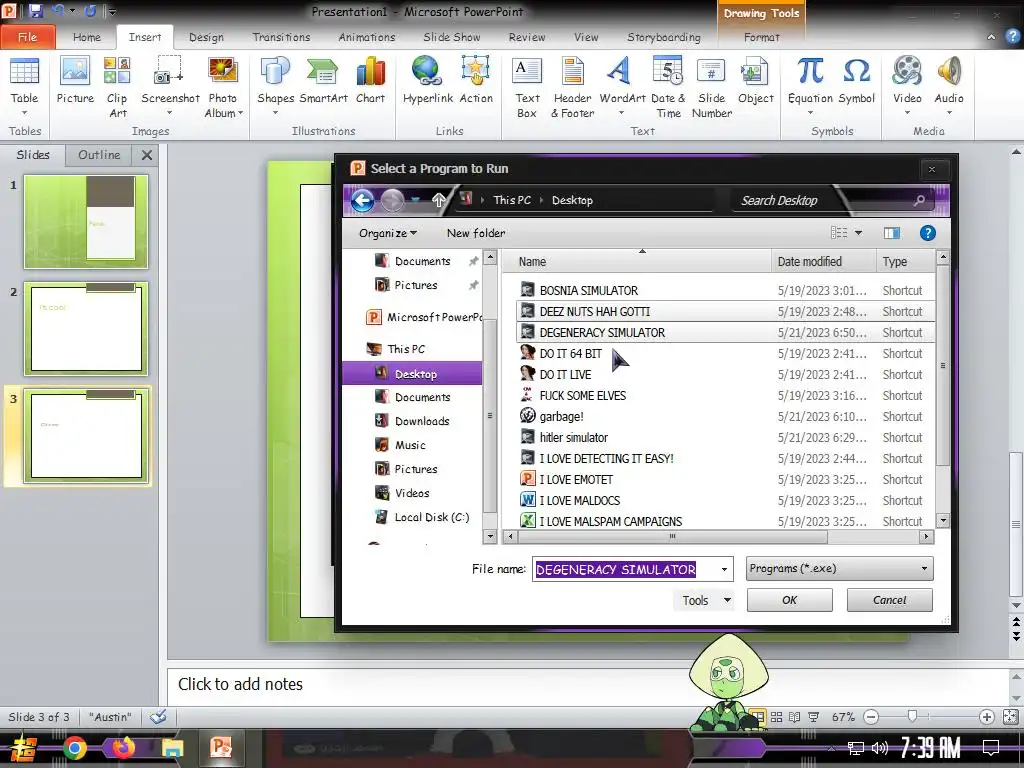Switch to the Design tab

pyautogui.click(x=206, y=37)
